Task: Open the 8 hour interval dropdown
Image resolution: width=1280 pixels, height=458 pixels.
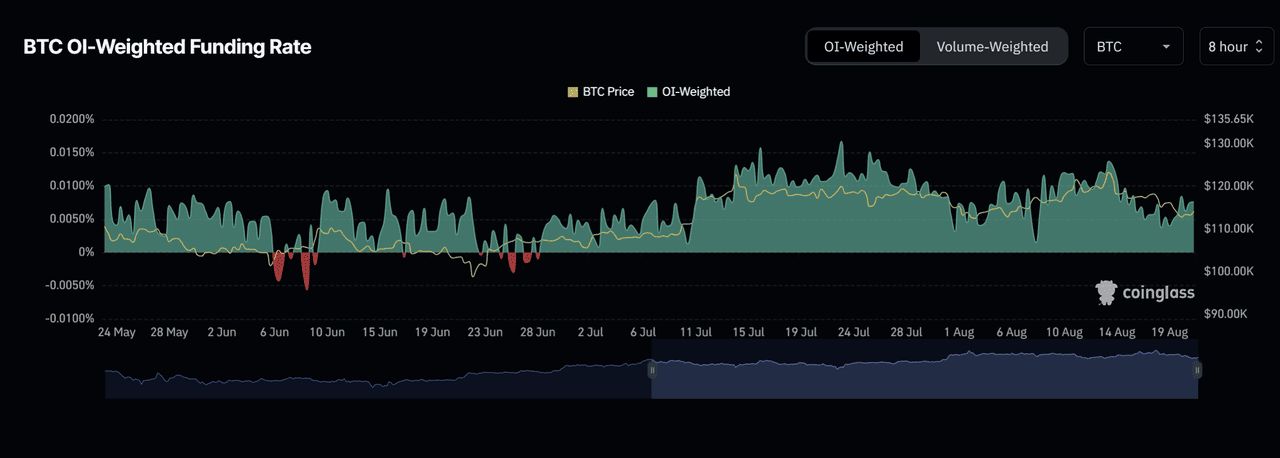Action: coord(1237,47)
